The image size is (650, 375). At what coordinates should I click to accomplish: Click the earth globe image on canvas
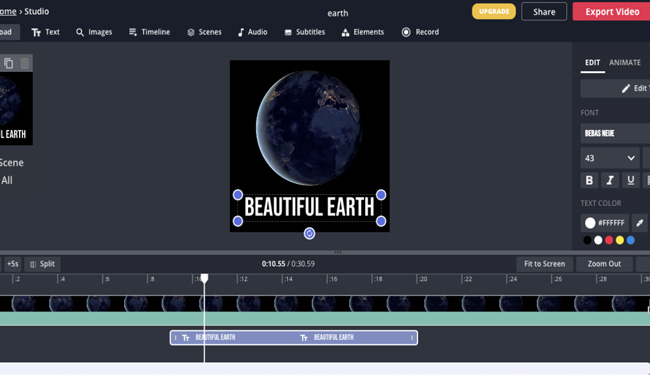pyautogui.click(x=309, y=127)
